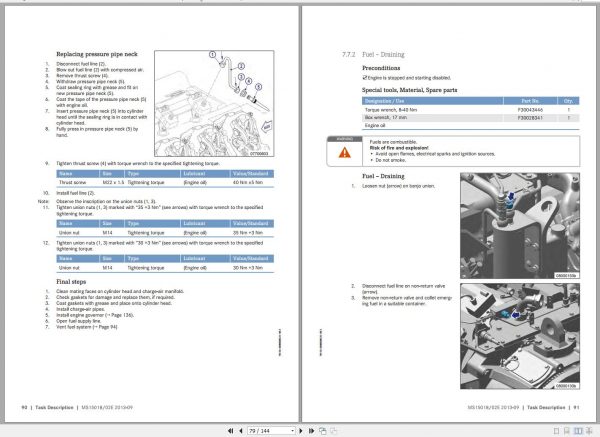The height and width of the screenshot is (437, 600).
Task: Click the 'Thrust screw' table cell
Action: 72,183
